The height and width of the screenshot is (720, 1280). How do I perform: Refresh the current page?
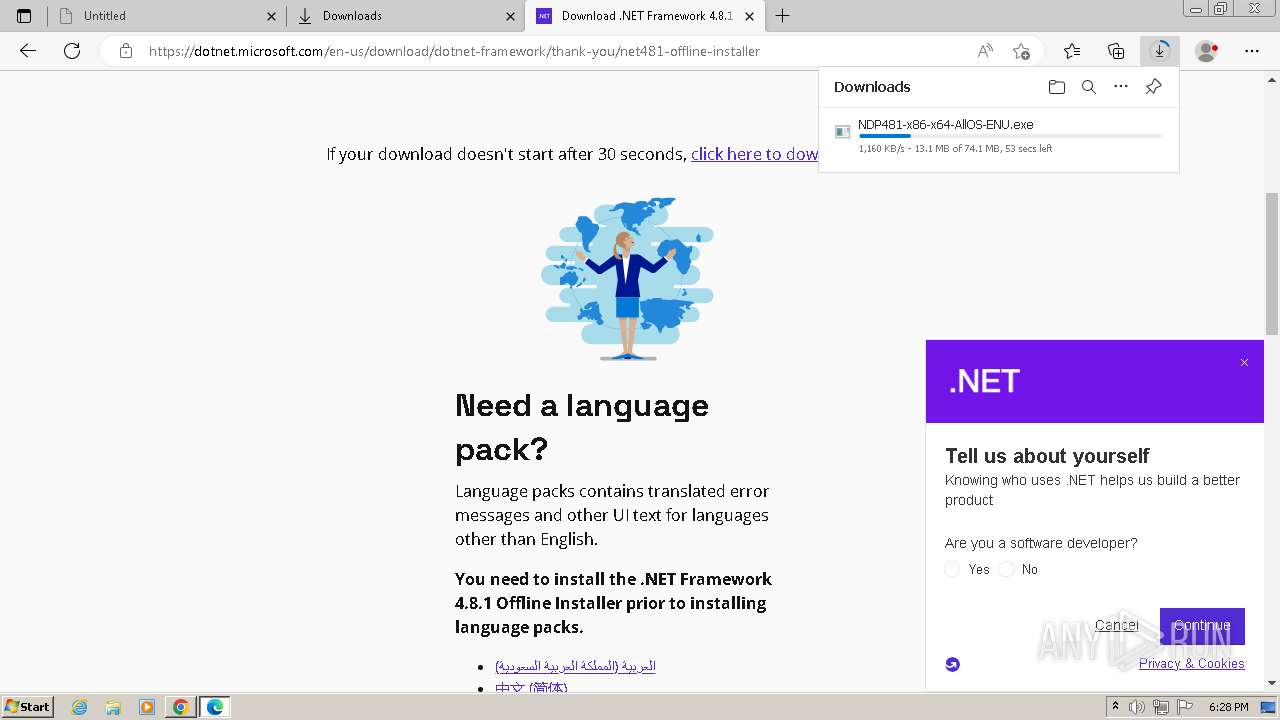coord(72,51)
